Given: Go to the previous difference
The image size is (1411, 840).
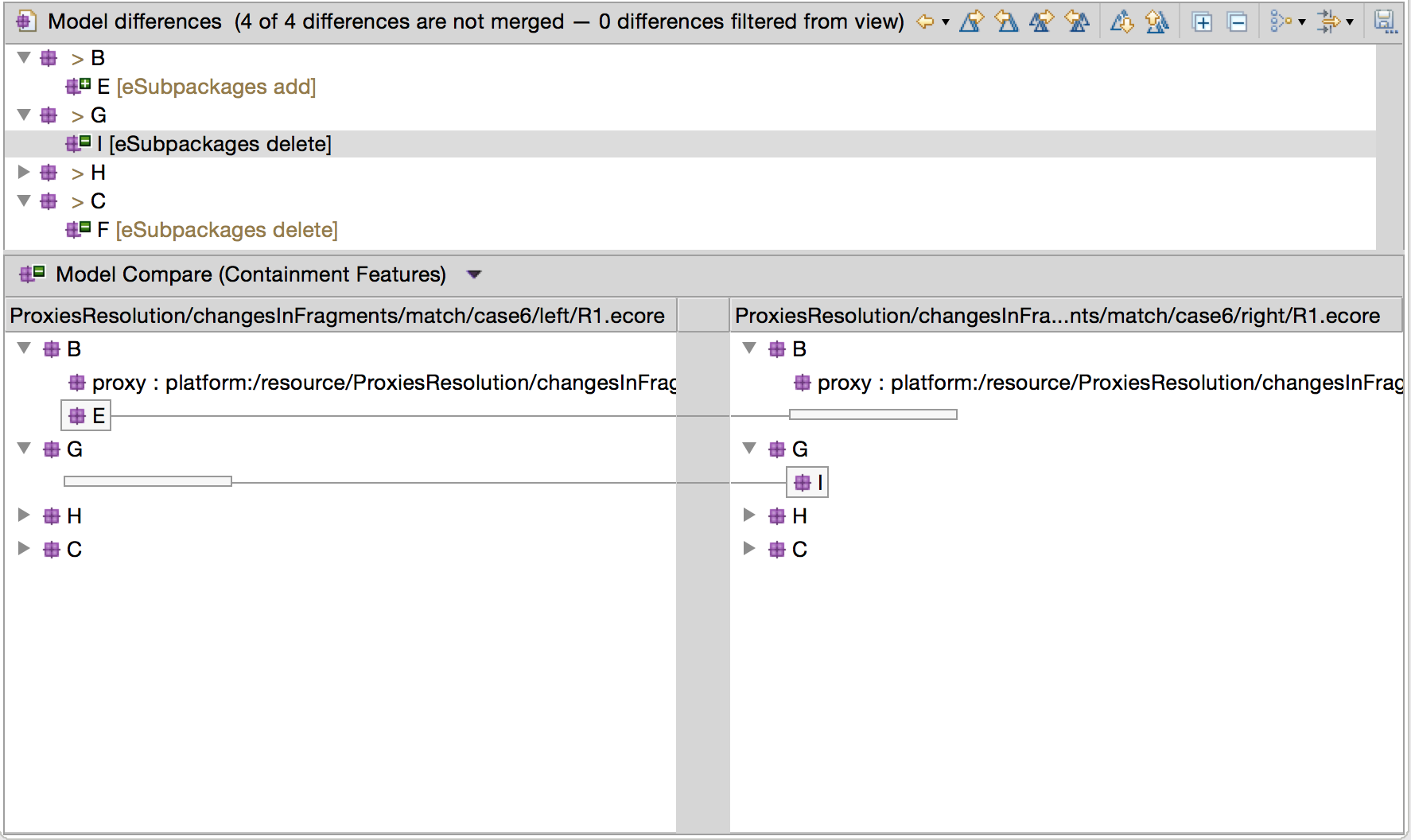Looking at the screenshot, I should point(1157,21).
